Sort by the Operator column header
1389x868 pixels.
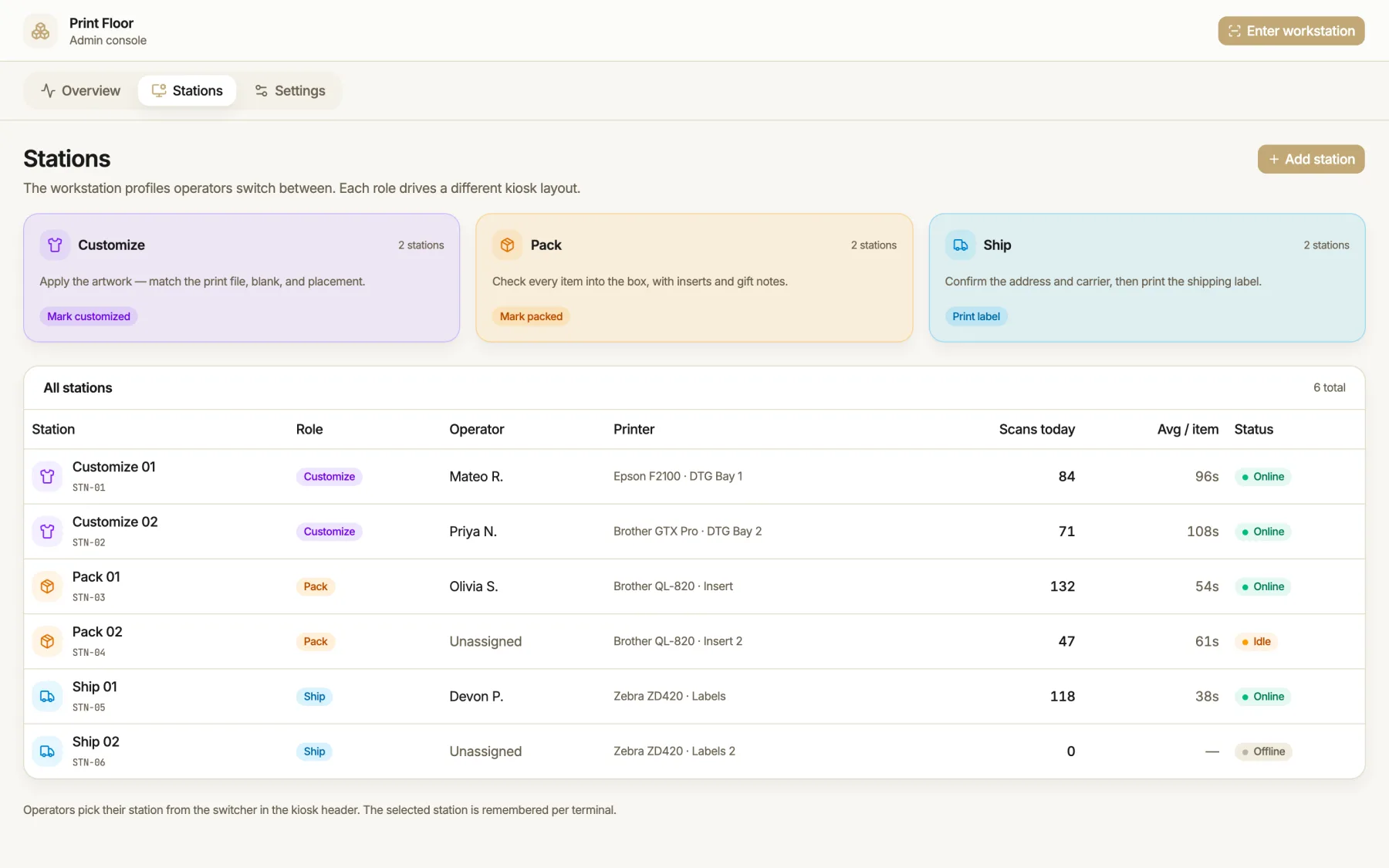[x=477, y=429]
